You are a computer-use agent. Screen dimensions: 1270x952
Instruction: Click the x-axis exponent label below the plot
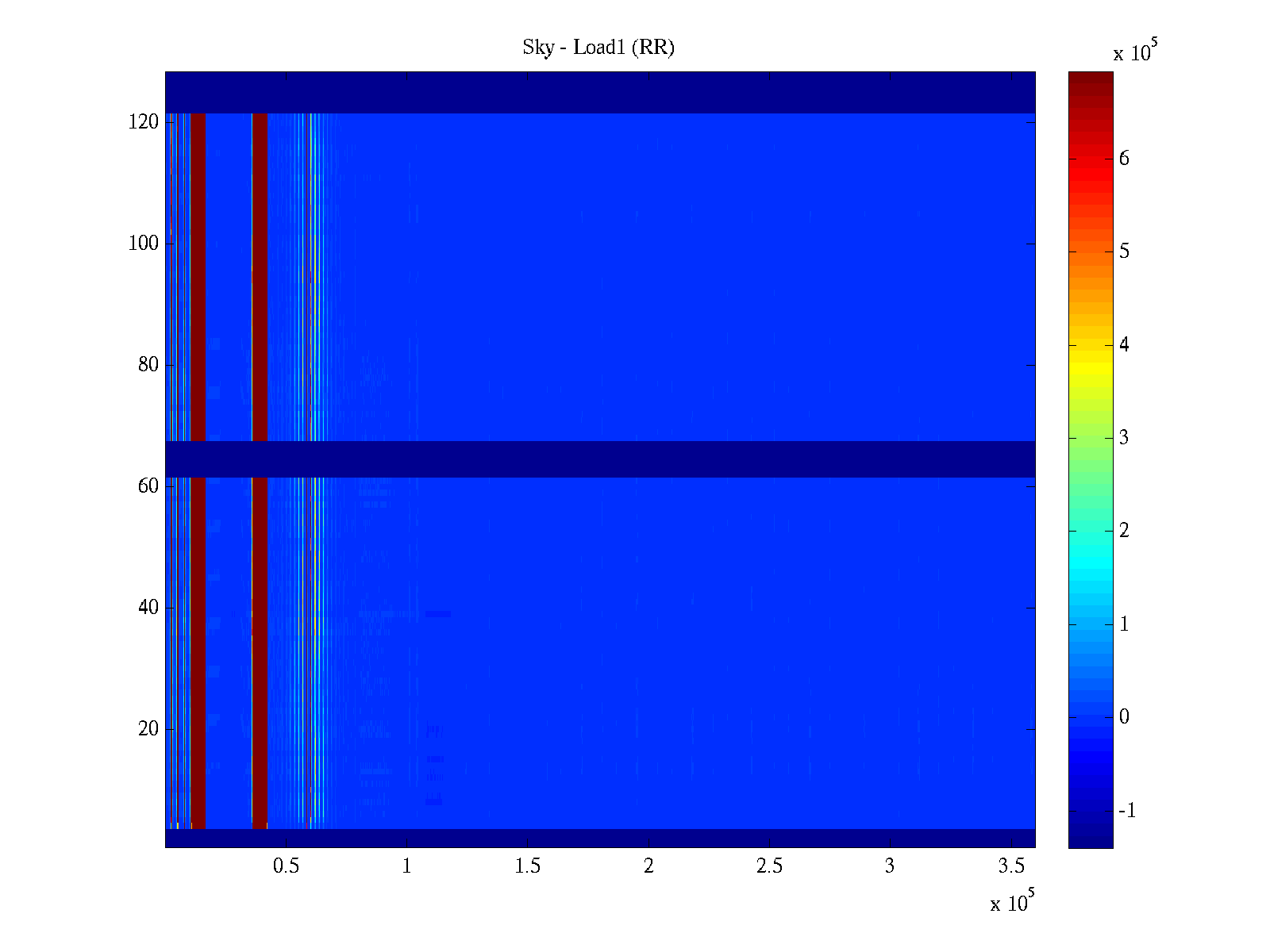tap(1012, 902)
